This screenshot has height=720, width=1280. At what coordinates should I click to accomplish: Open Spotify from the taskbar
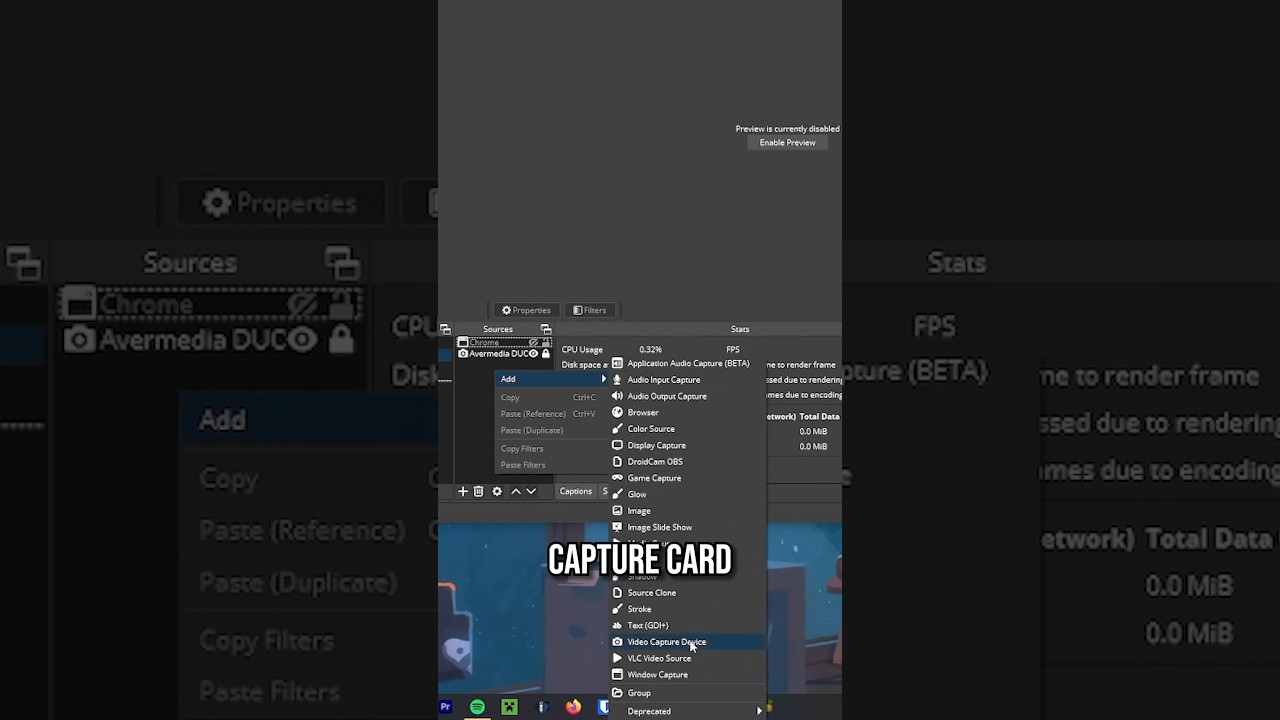[478, 707]
